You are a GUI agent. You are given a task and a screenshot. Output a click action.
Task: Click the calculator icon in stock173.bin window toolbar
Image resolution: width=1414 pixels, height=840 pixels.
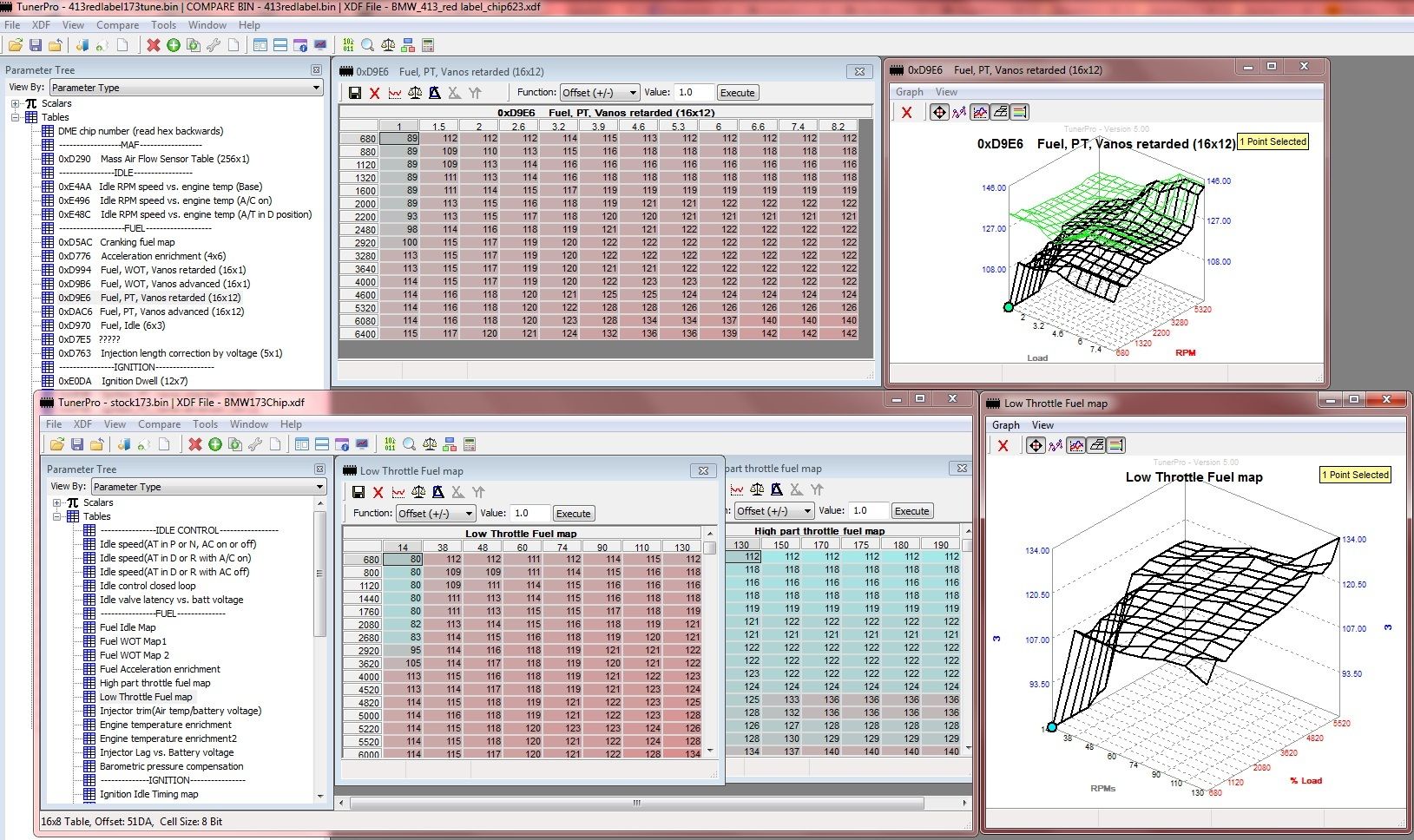pyautogui.click(x=470, y=444)
